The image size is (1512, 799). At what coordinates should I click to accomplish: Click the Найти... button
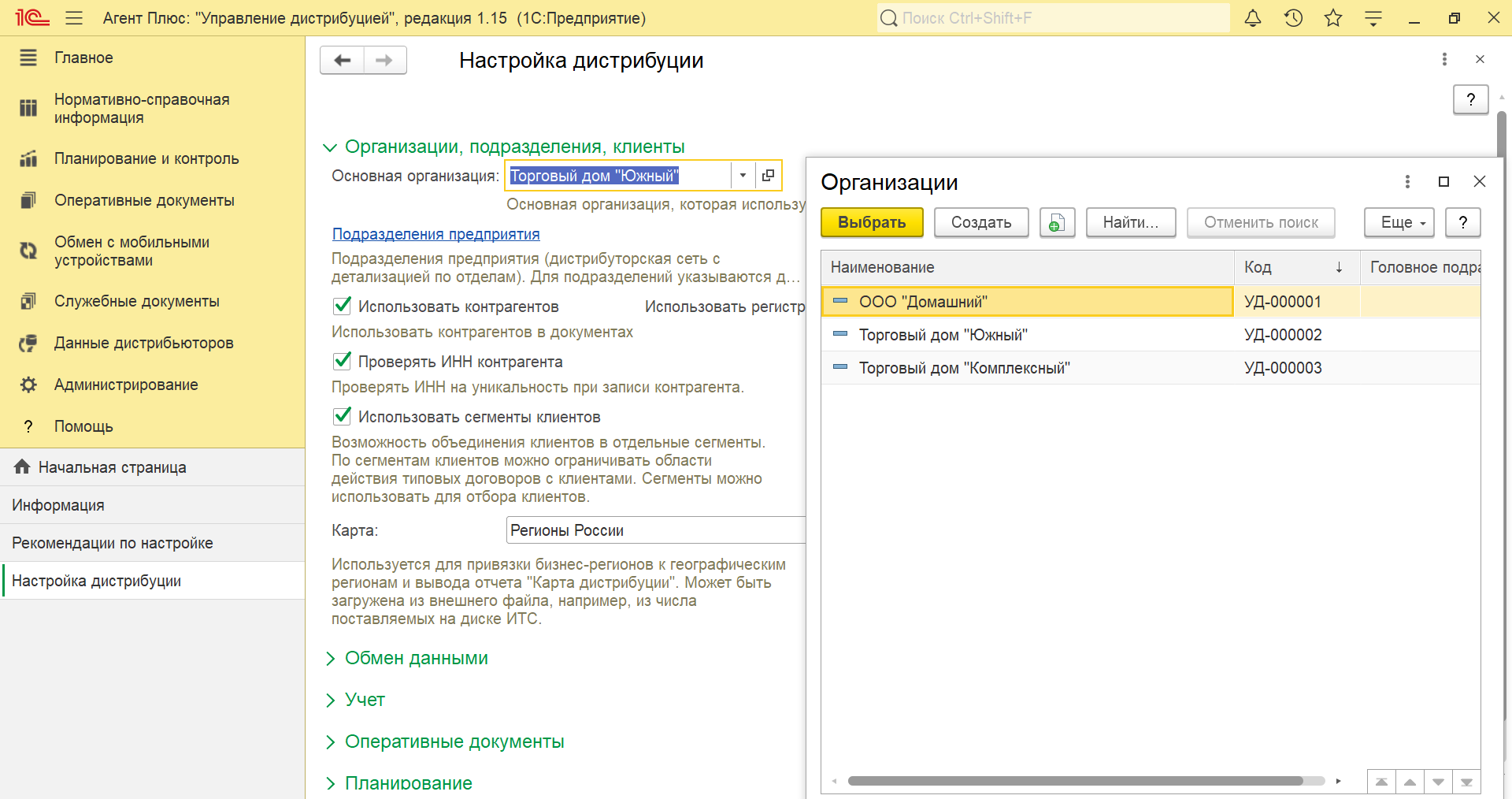[x=1131, y=222]
